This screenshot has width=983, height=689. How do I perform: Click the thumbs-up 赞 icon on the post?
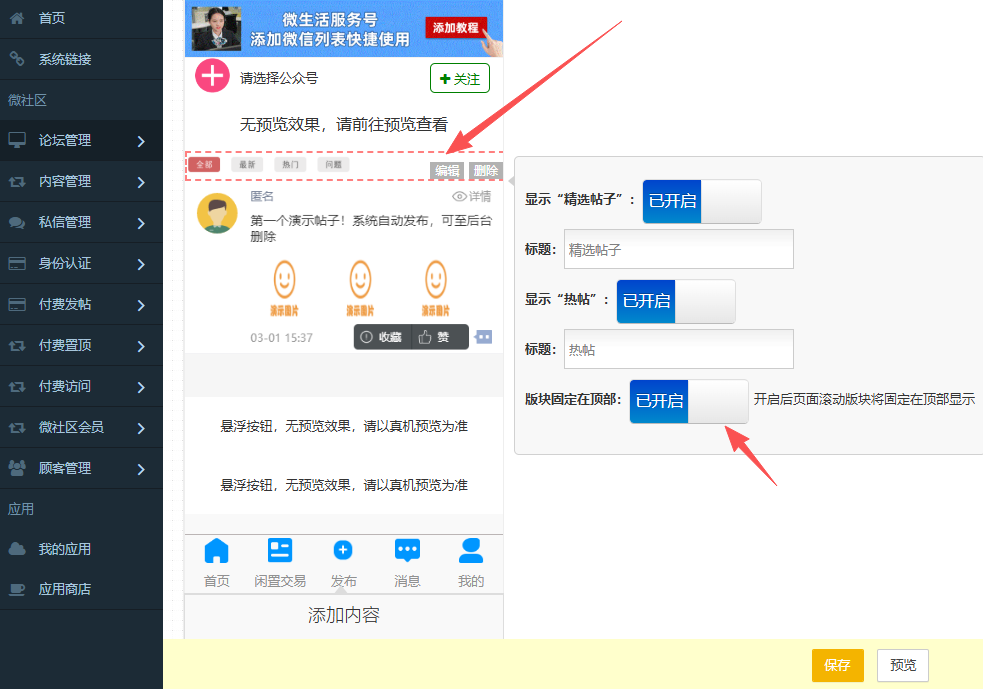425,337
